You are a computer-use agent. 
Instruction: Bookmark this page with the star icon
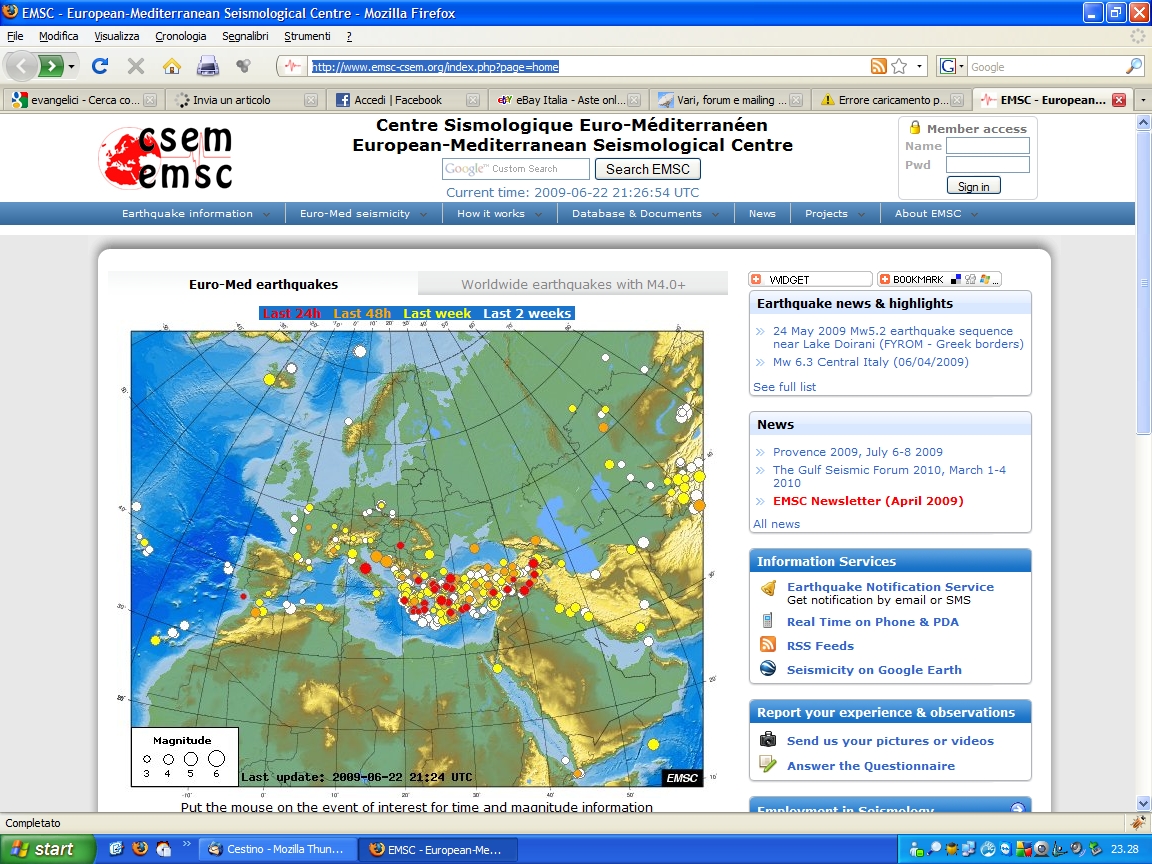899,67
